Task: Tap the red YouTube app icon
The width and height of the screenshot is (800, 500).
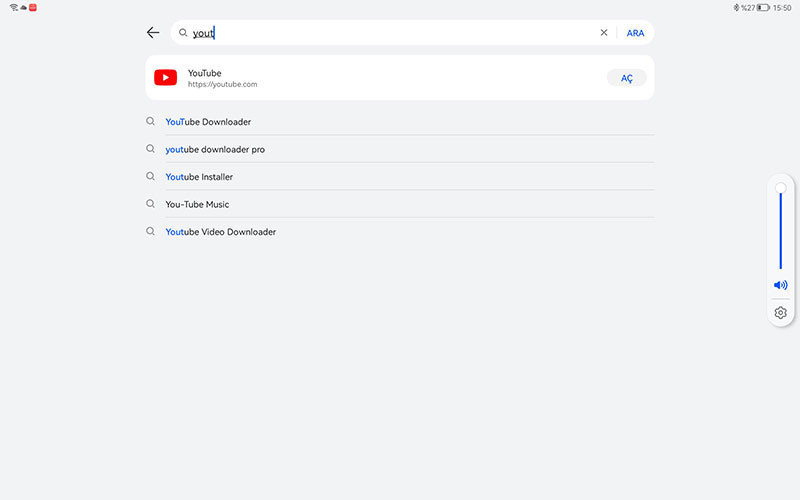Action: coord(165,78)
